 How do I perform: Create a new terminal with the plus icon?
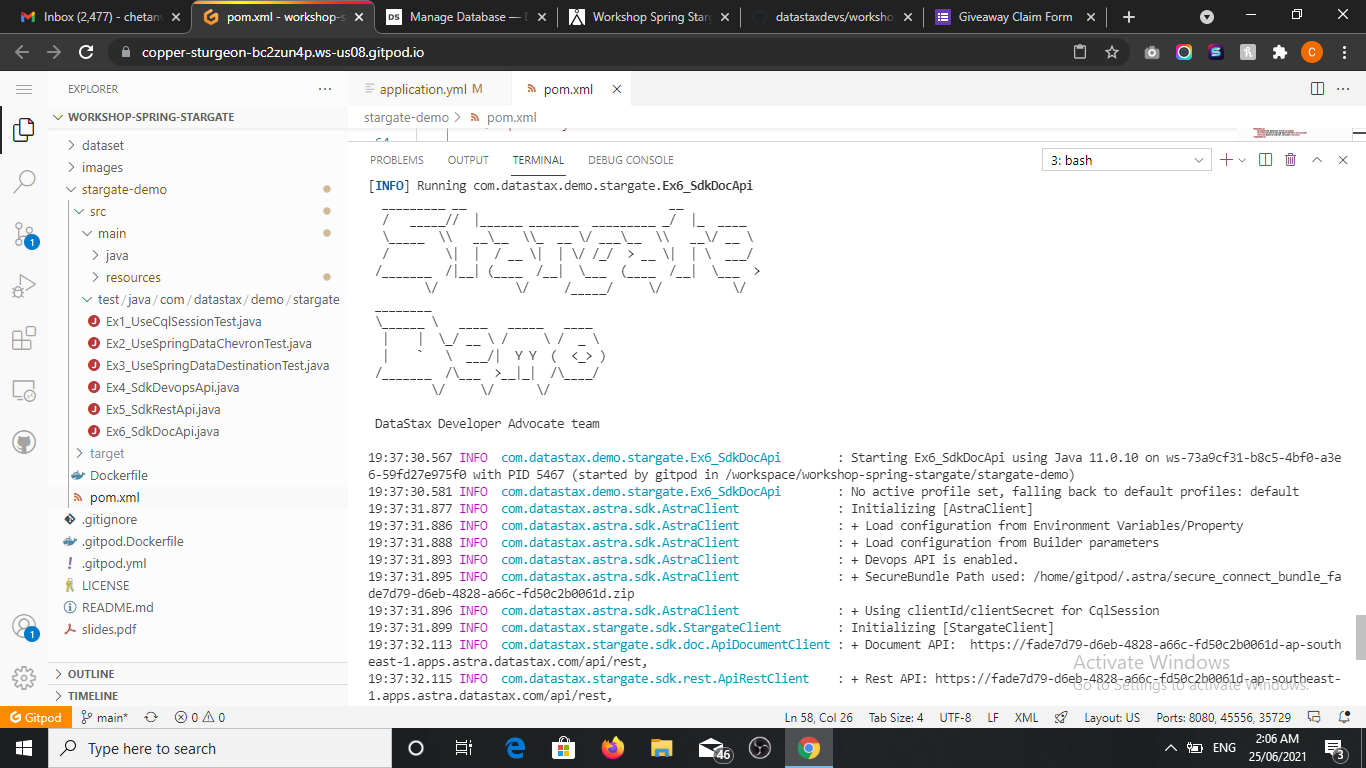click(x=1224, y=159)
